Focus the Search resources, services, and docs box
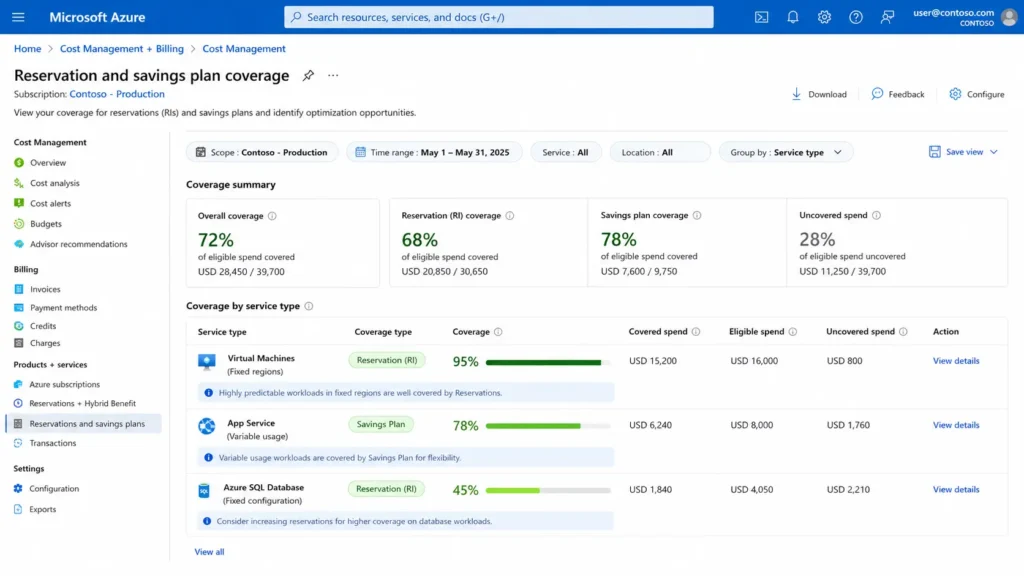The height and width of the screenshot is (576, 1024). coord(499,17)
